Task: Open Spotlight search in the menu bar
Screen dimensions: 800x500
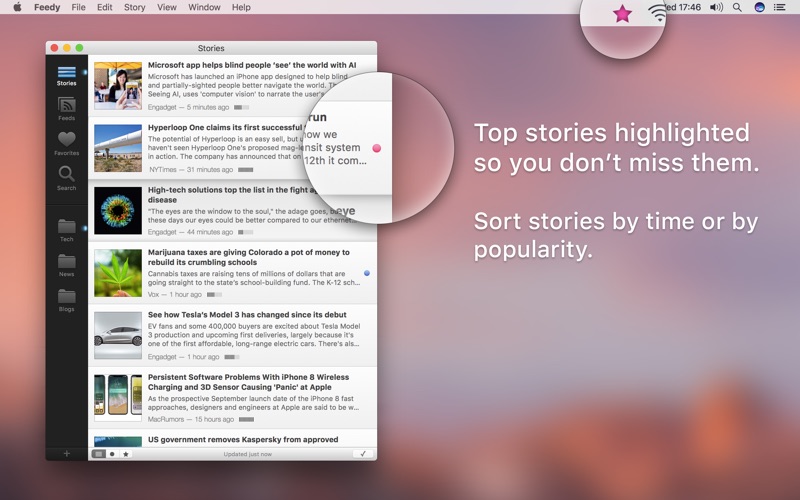Action: (737, 7)
